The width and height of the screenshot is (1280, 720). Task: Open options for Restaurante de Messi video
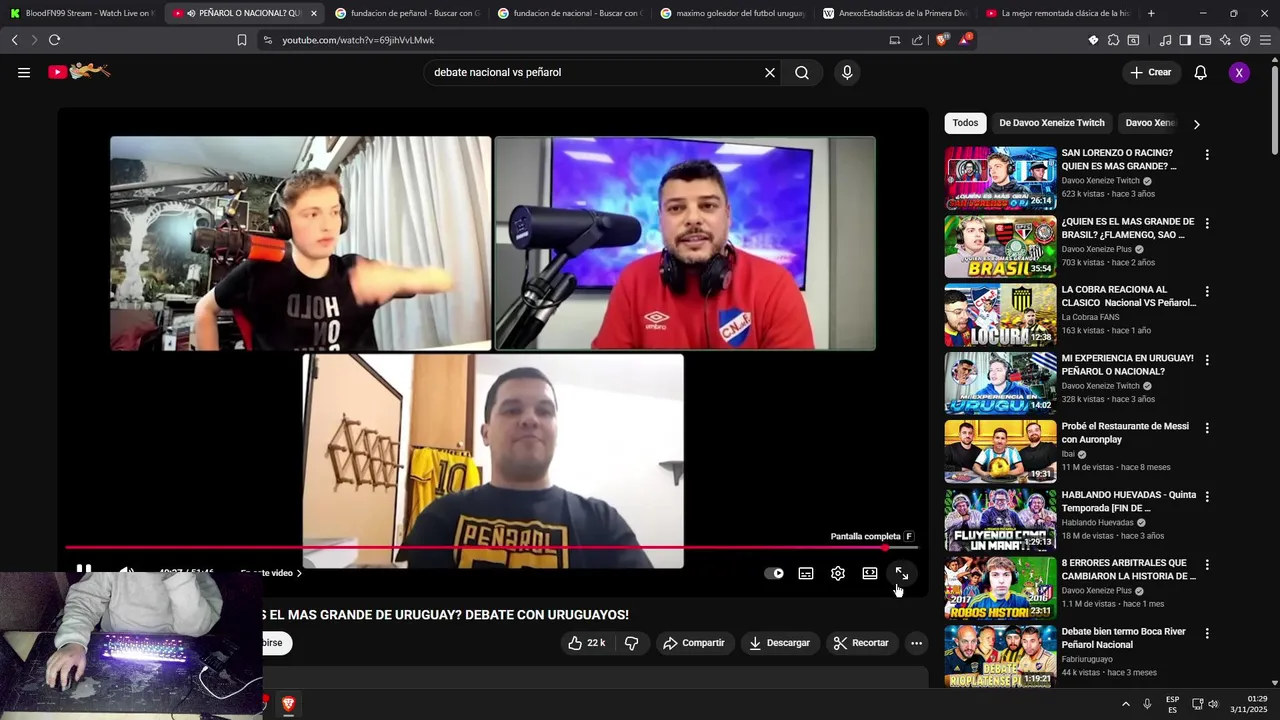click(1207, 428)
